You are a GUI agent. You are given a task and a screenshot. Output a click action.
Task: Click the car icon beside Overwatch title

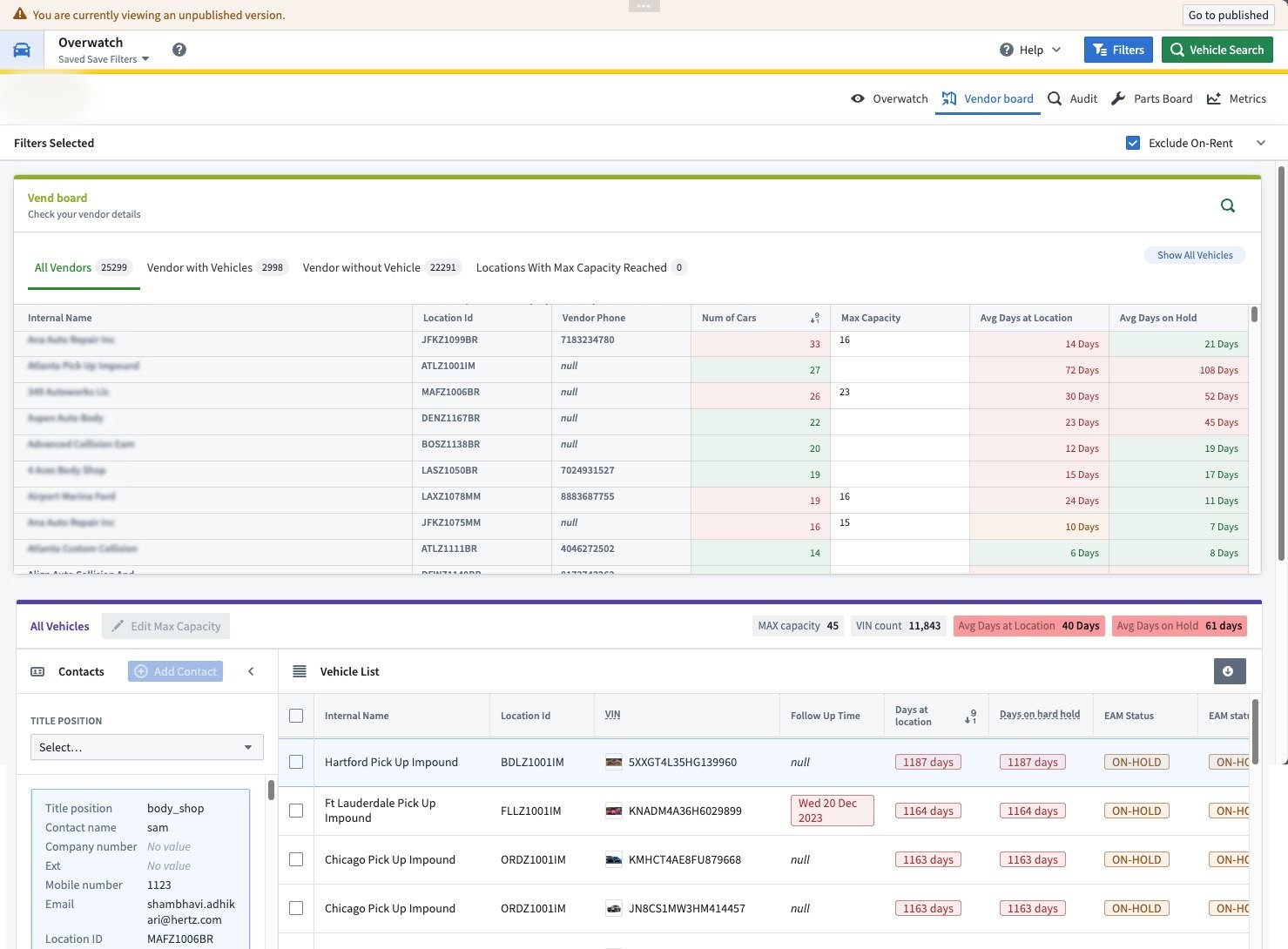(22, 50)
